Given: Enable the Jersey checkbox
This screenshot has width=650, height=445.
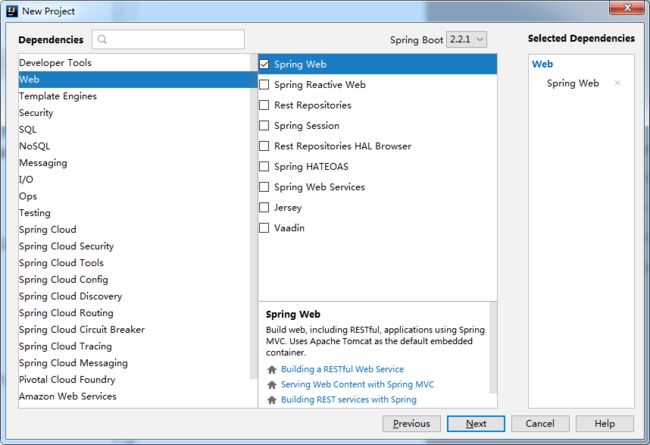Looking at the screenshot, I should point(264,207).
